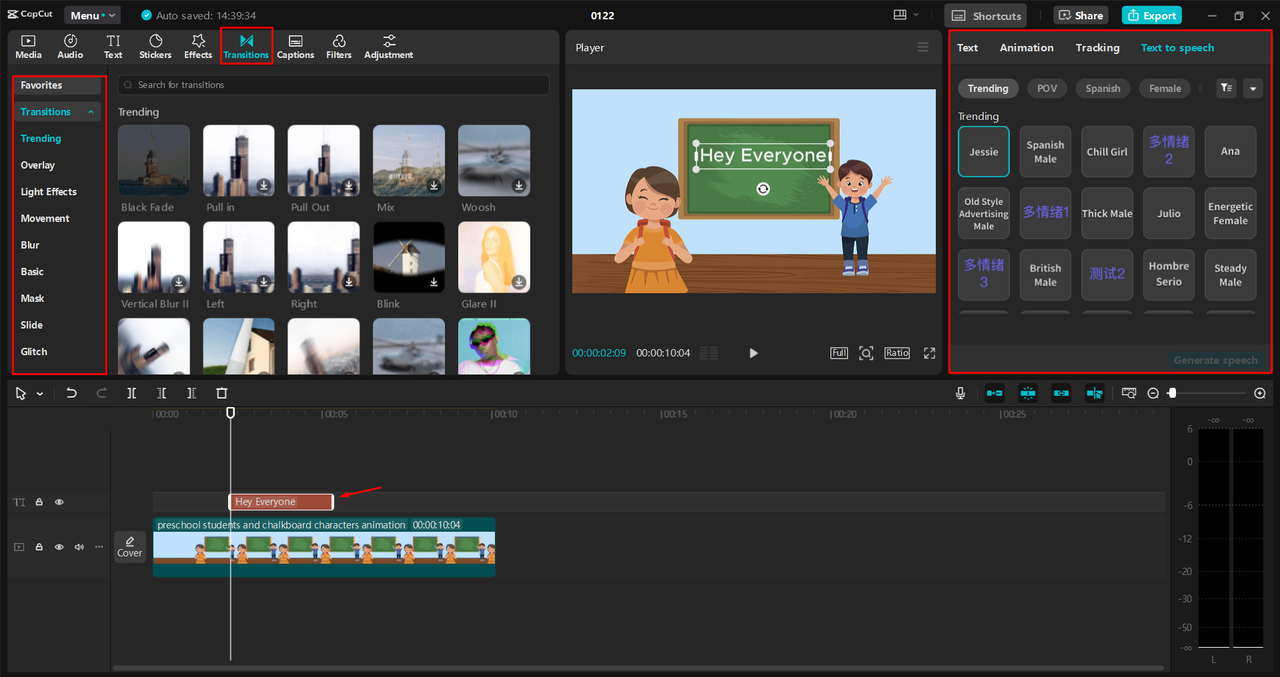
Task: Open the voice filter options icon
Action: click(1226, 88)
